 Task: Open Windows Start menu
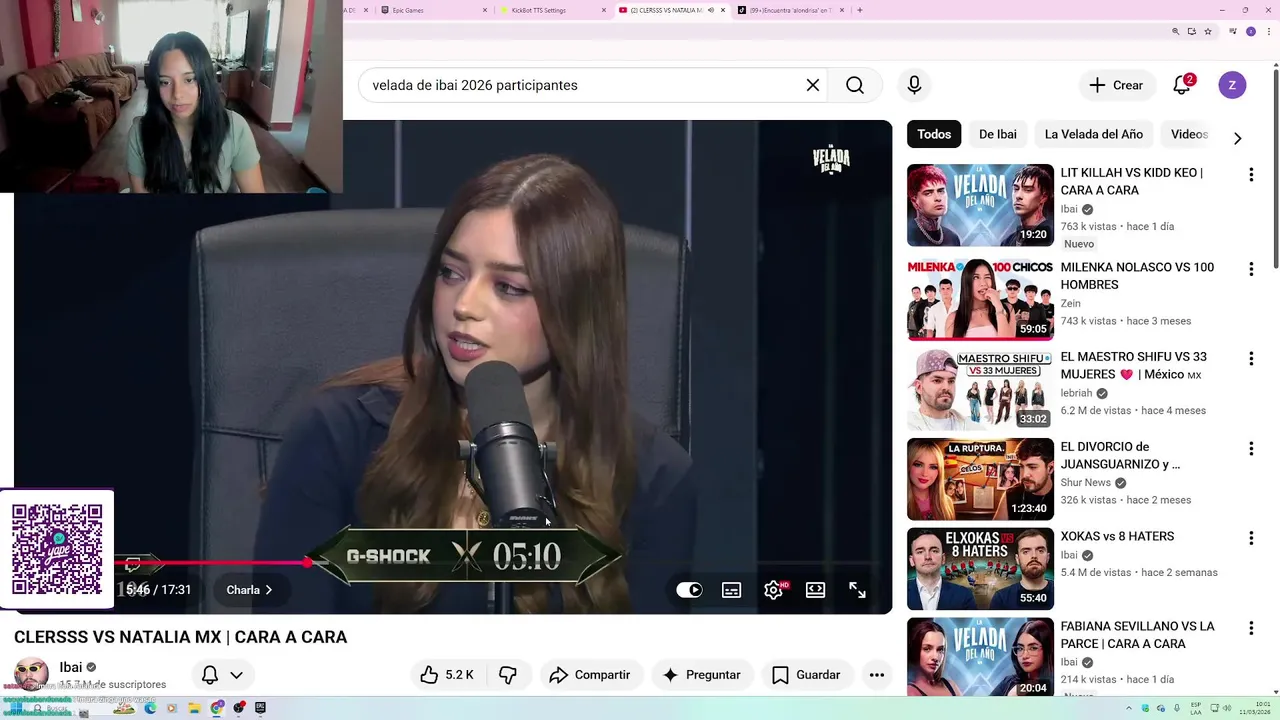[14, 709]
